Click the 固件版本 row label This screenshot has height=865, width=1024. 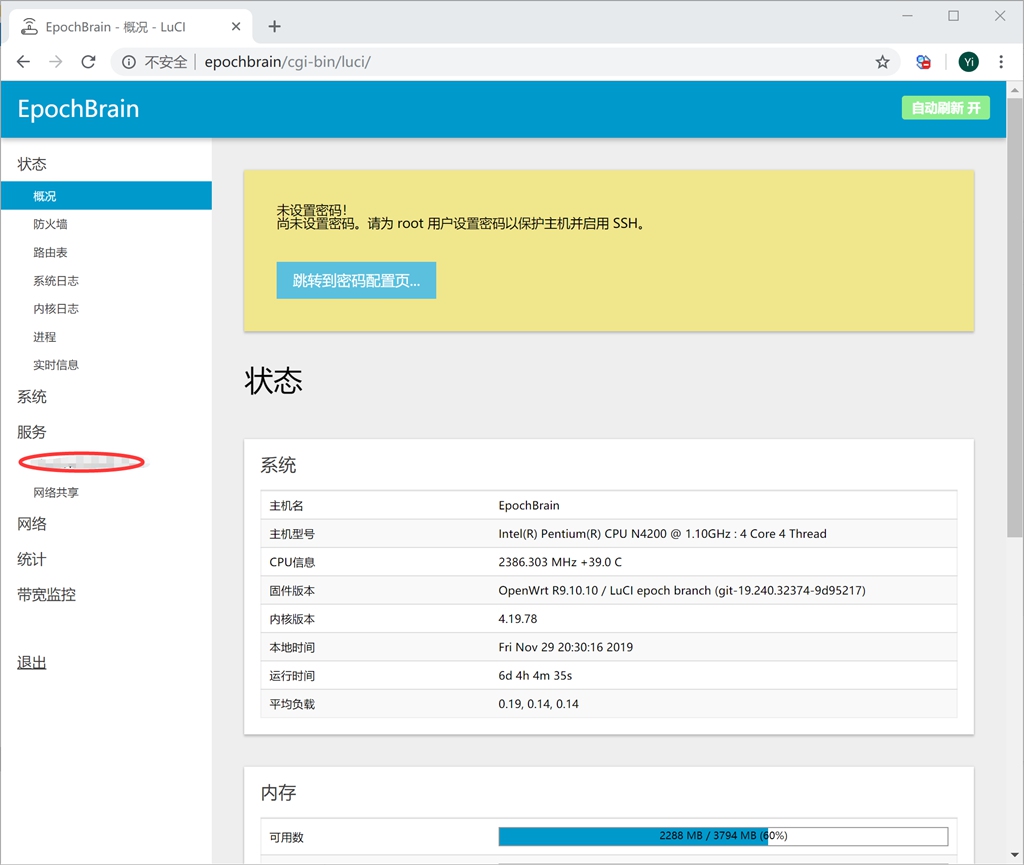292,591
